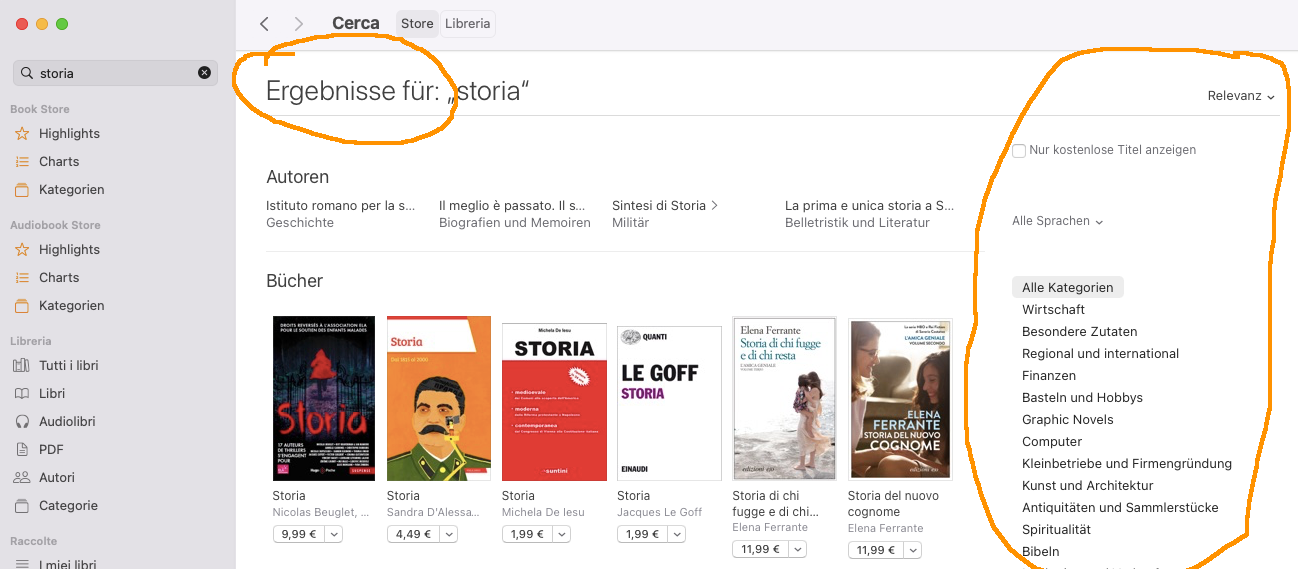Filter by Antiquitäten und Sammlerstücke category
This screenshot has height=569, width=1298.
(x=1120, y=507)
